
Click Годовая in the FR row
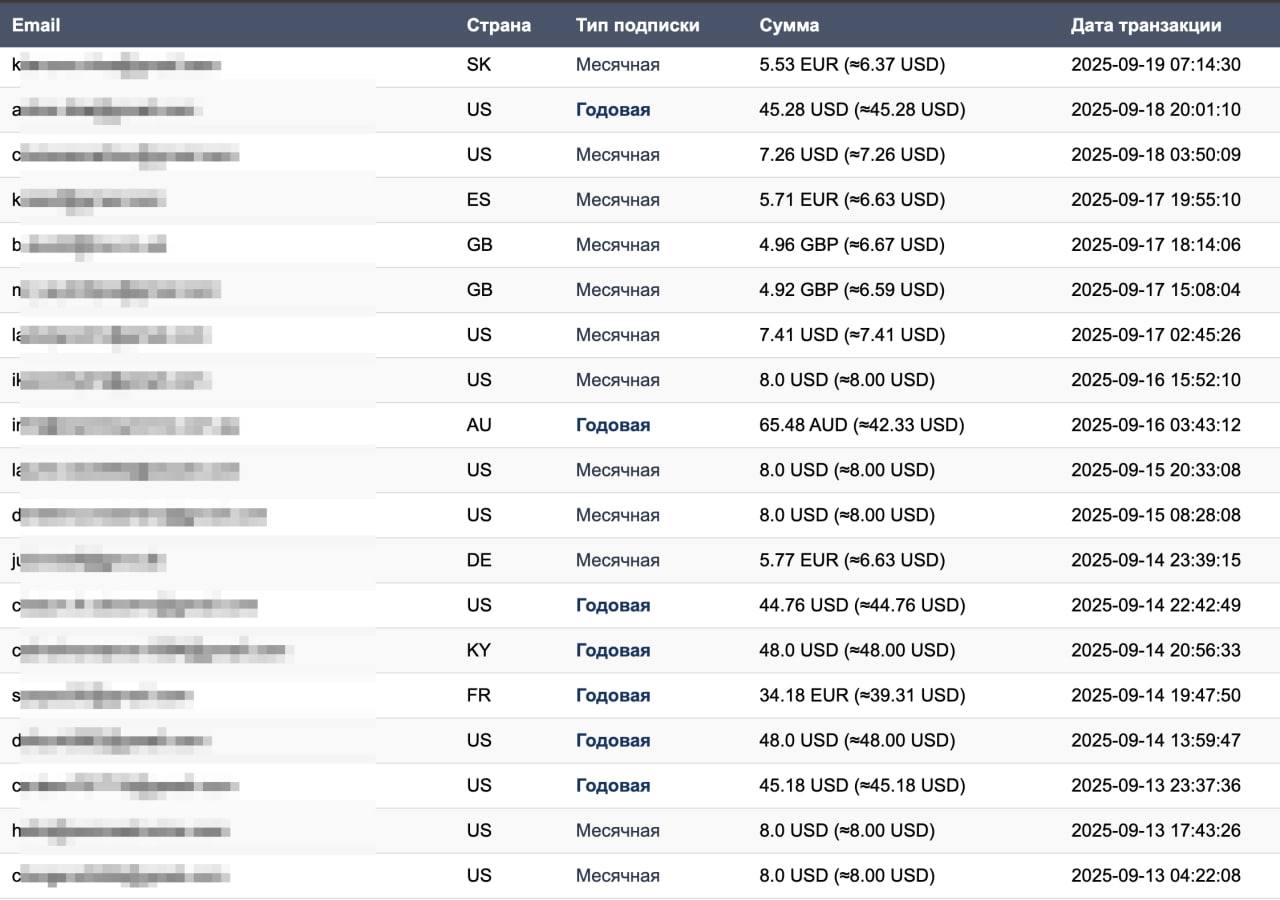[x=612, y=695]
